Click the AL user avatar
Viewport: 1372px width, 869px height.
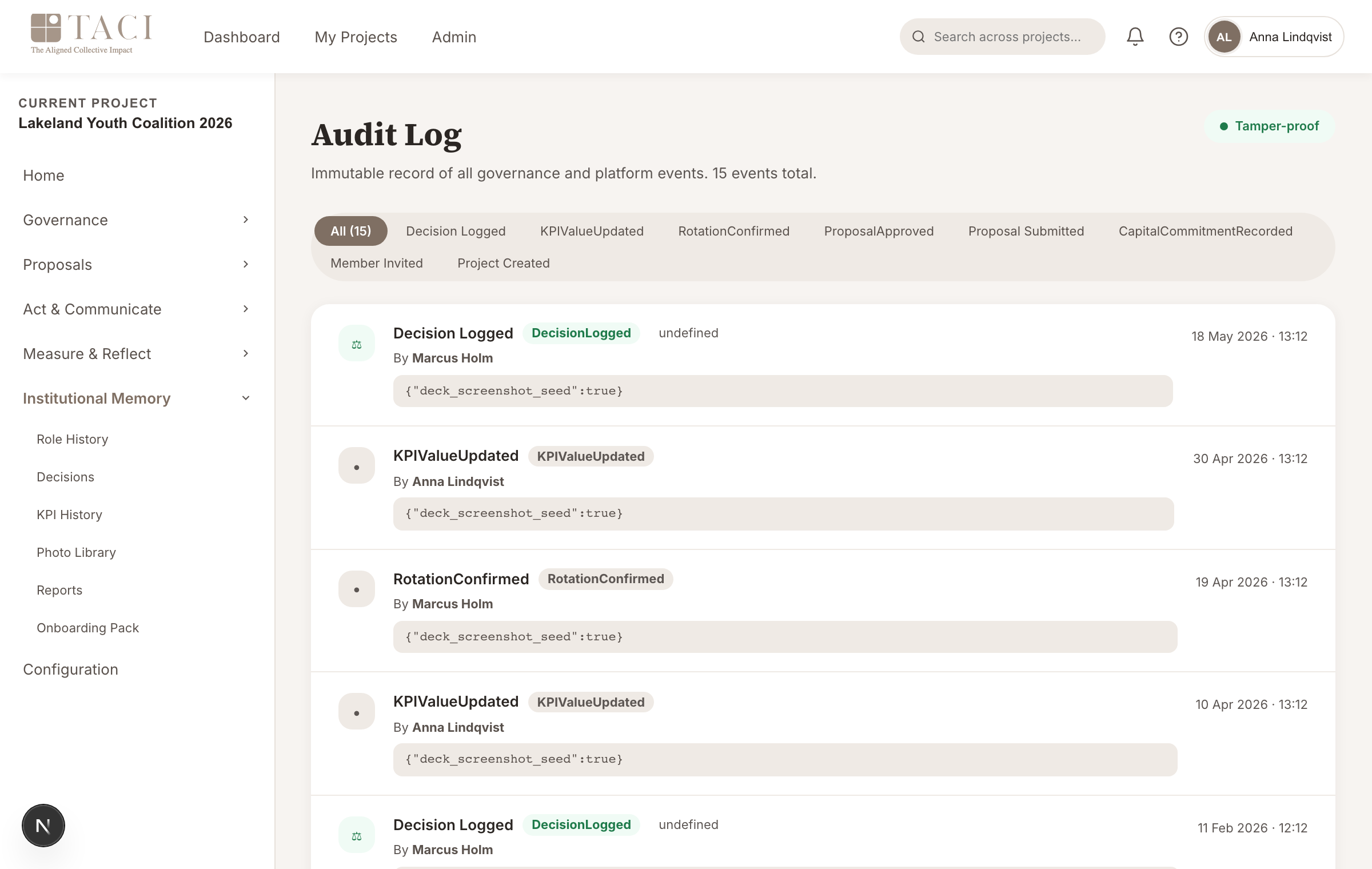1224,37
